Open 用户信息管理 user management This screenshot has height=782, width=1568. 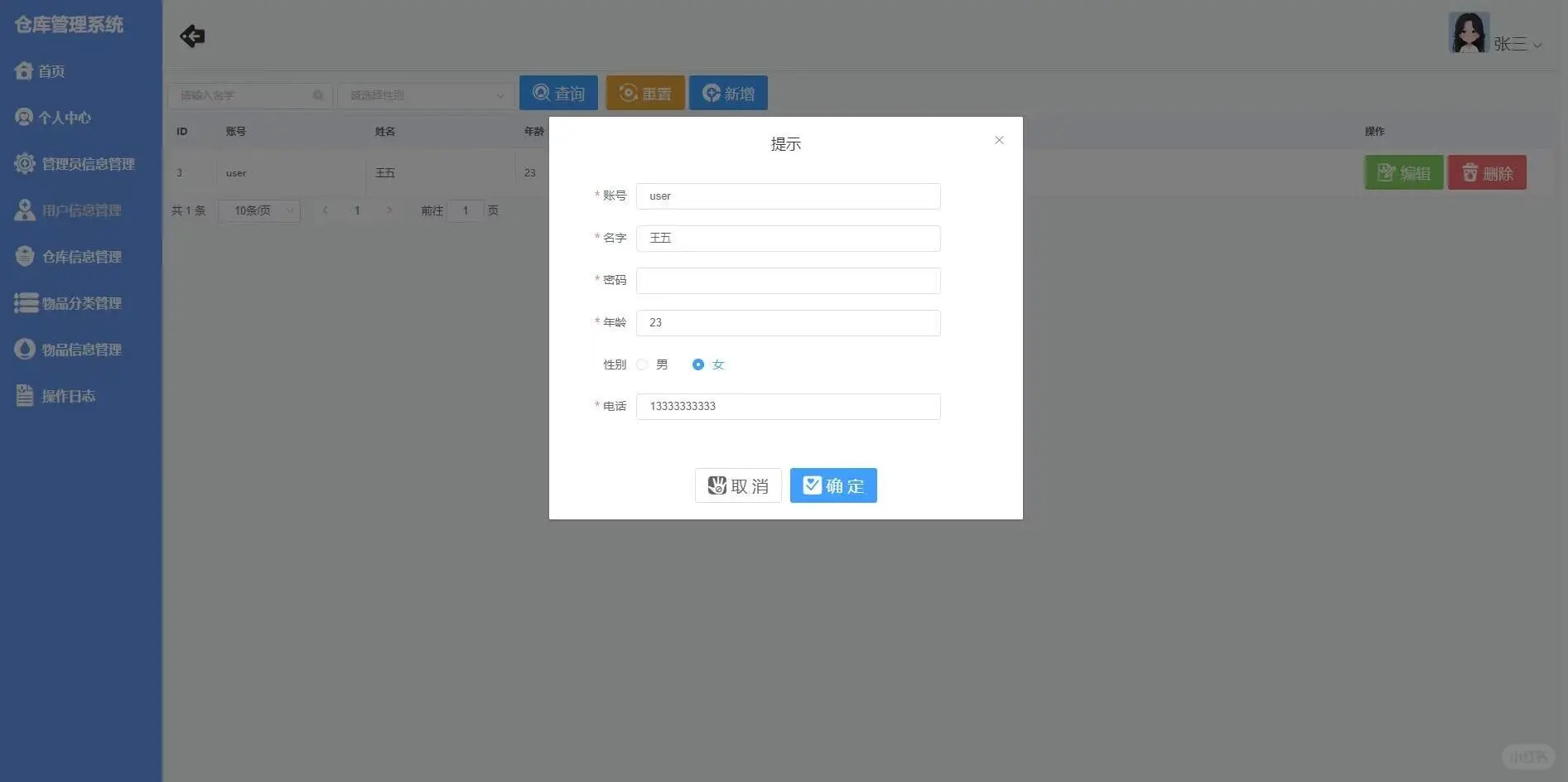tap(83, 210)
